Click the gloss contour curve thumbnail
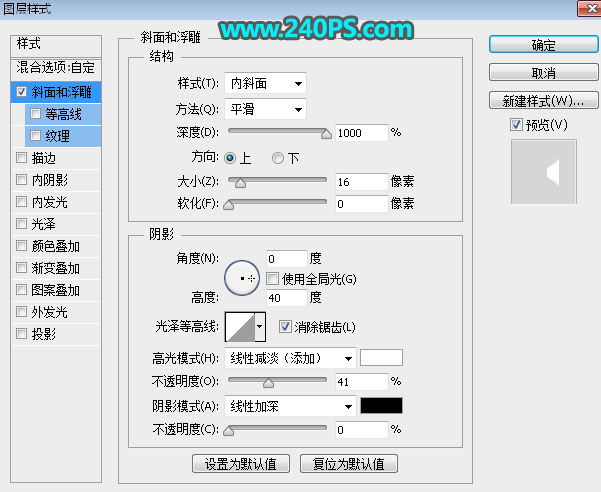601x492 pixels. [239, 326]
